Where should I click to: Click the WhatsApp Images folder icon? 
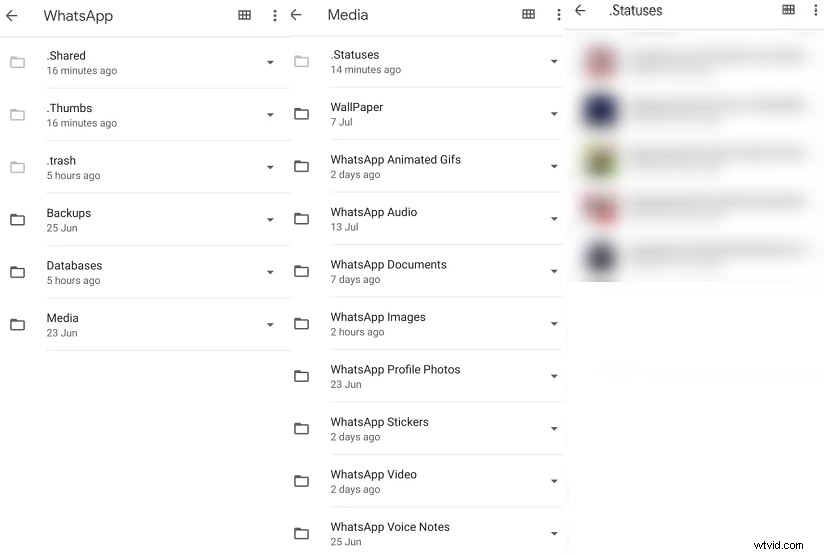pyautogui.click(x=301, y=323)
